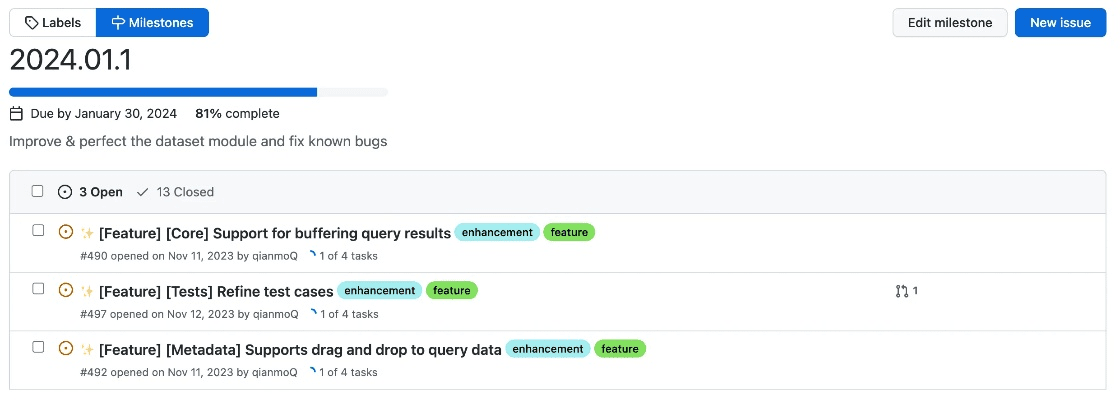
Task: Click task progress icon on issue #490
Action: pos(311,256)
